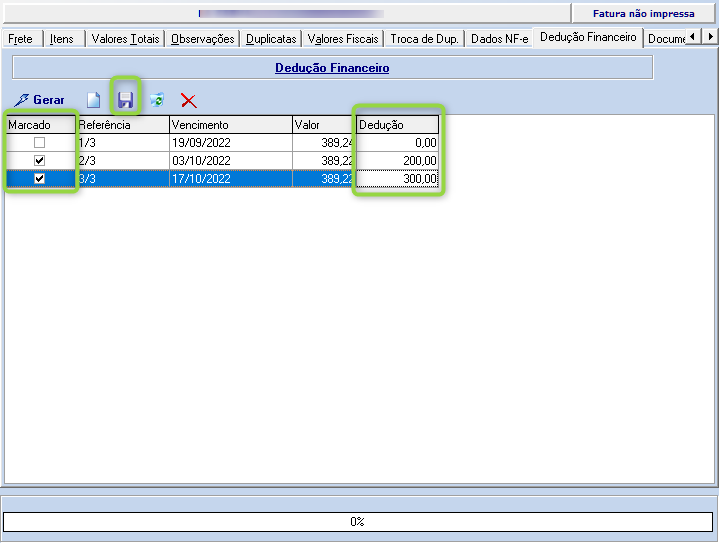The height and width of the screenshot is (543, 719).
Task: Open the Duplicatas tab
Action: coord(271,39)
